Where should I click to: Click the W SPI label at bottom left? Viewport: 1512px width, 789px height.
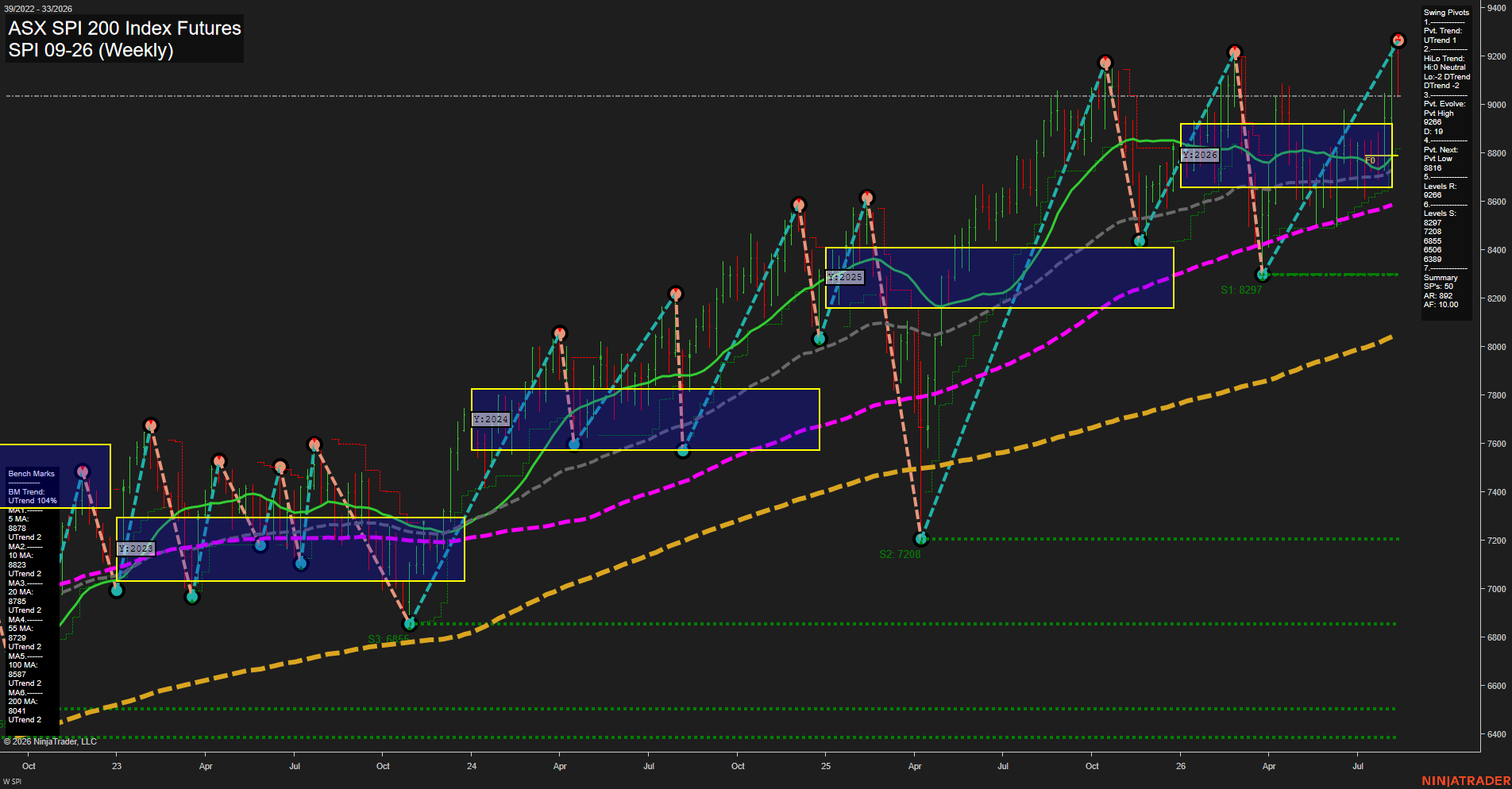12,782
